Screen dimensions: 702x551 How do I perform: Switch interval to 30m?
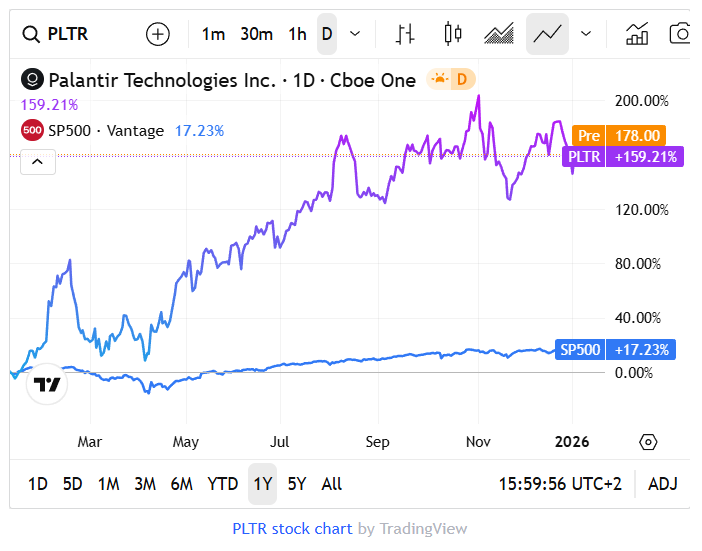click(256, 34)
